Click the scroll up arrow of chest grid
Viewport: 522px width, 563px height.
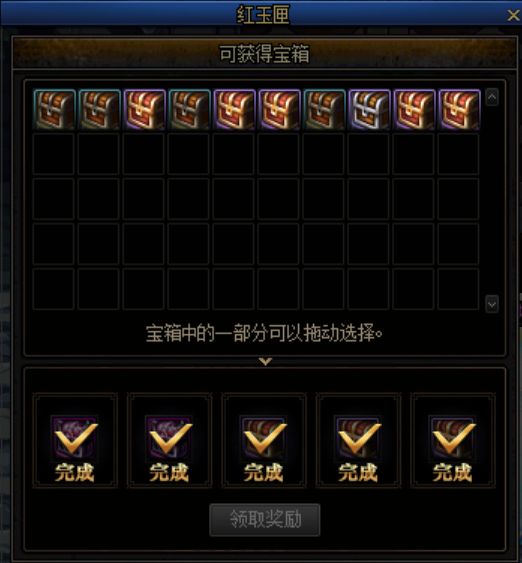coord(492,97)
